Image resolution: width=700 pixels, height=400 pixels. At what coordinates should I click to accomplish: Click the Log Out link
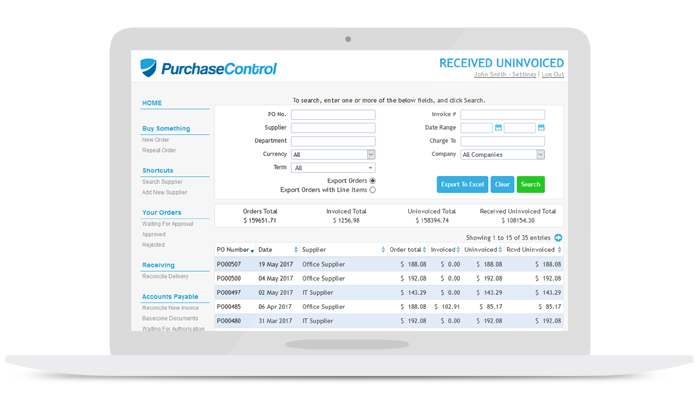pos(553,74)
